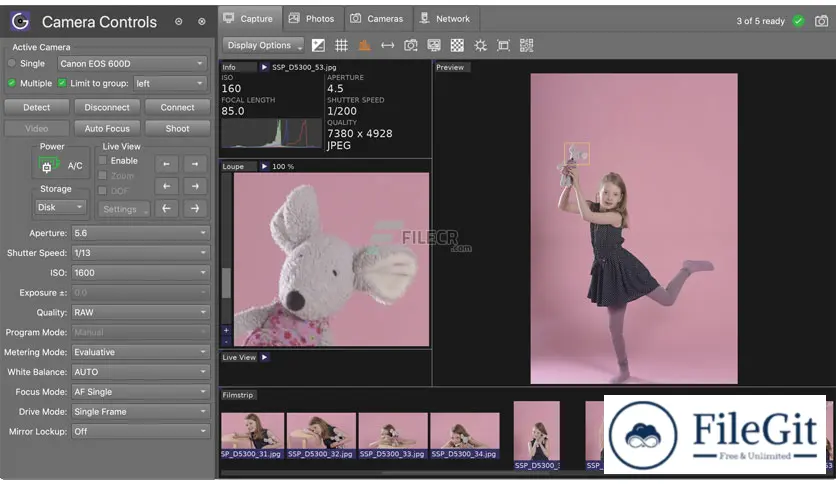Switch to the Cameras tab
Screen dimensions: 836x484
[378, 19]
